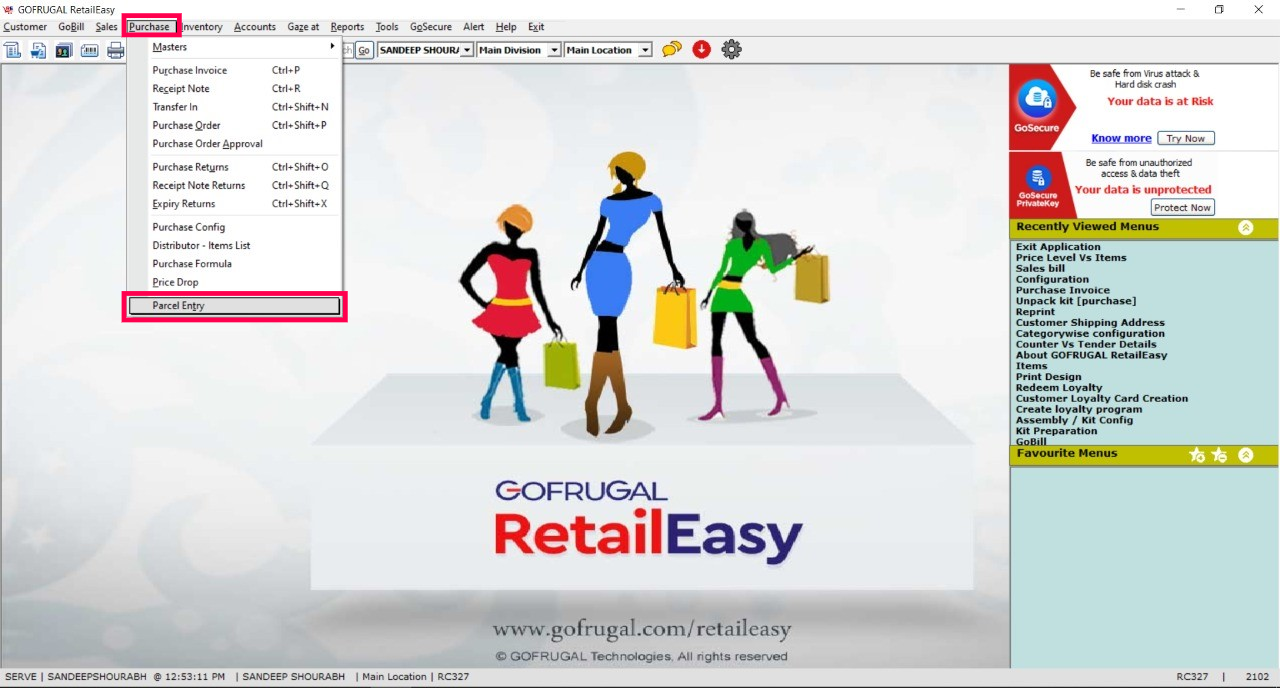This screenshot has height=688, width=1280.
Task: Select Receipt Note menu entry
Action: (235, 89)
